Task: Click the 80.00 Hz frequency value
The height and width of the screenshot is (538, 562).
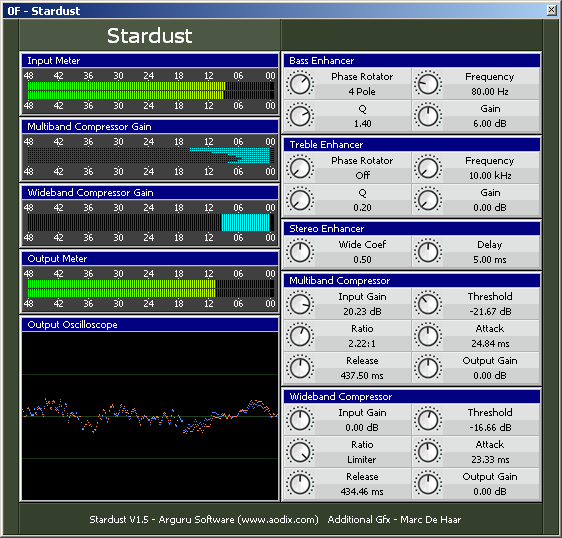Action: pyautogui.click(x=490, y=92)
